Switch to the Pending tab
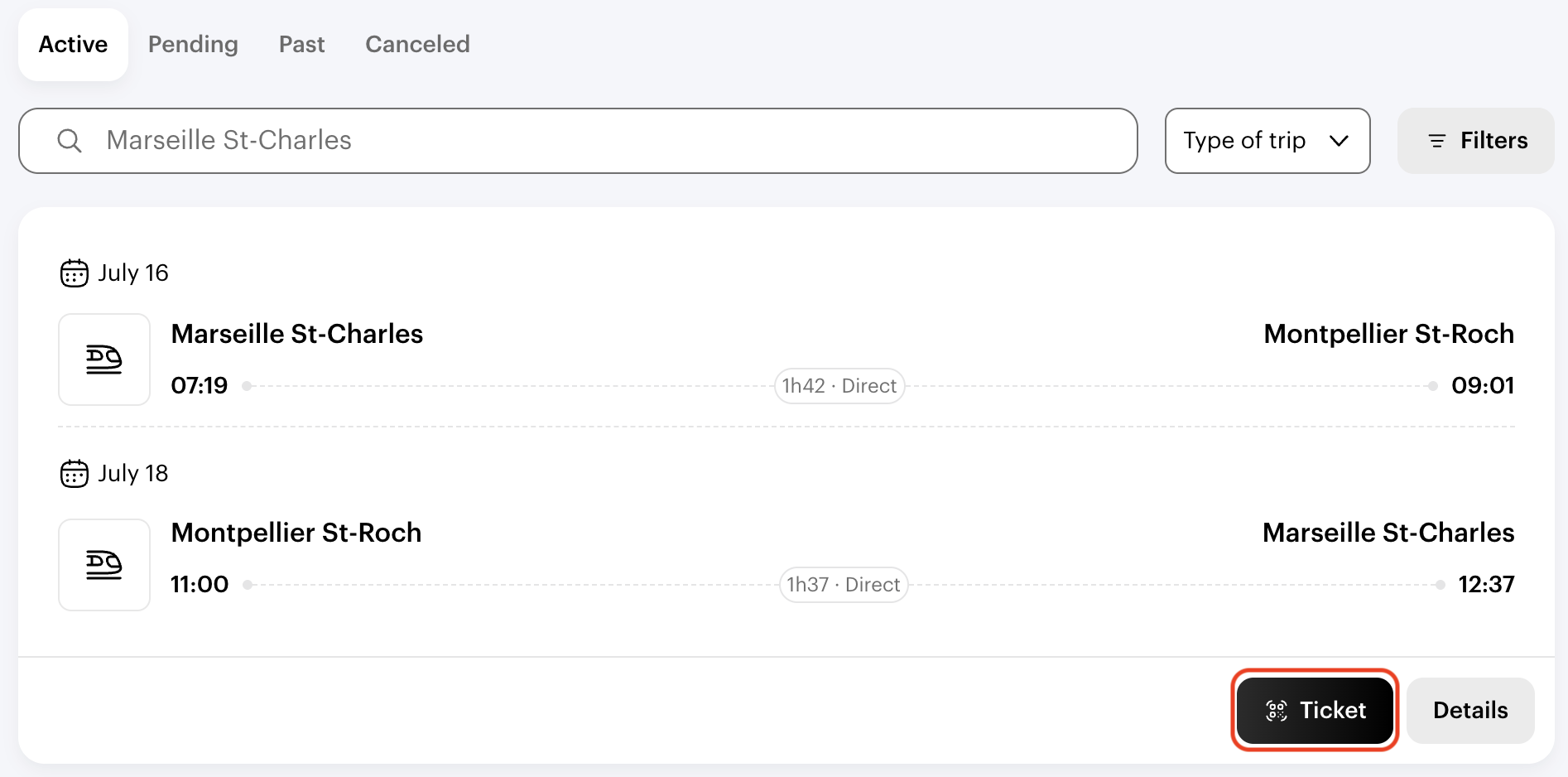This screenshot has height=777, width=1568. [x=193, y=45]
